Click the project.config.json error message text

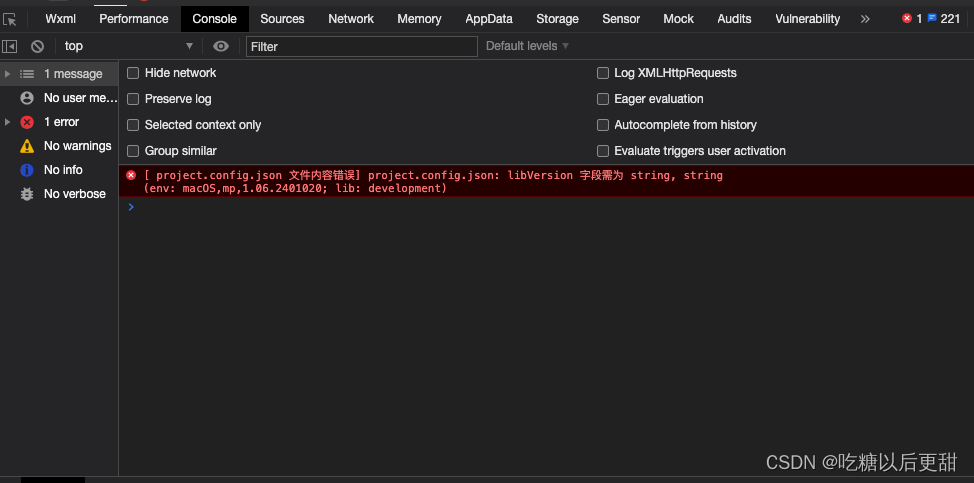click(x=434, y=176)
